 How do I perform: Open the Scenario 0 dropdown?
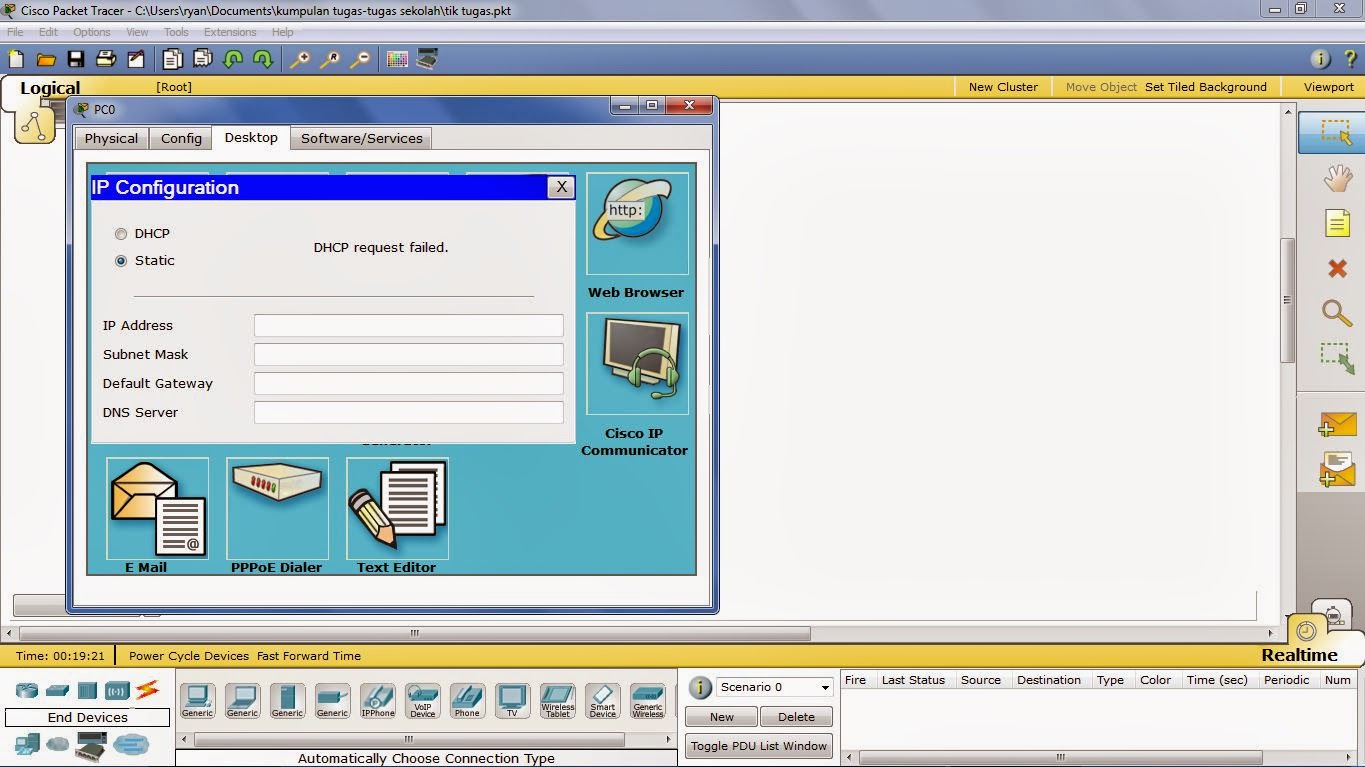(775, 687)
